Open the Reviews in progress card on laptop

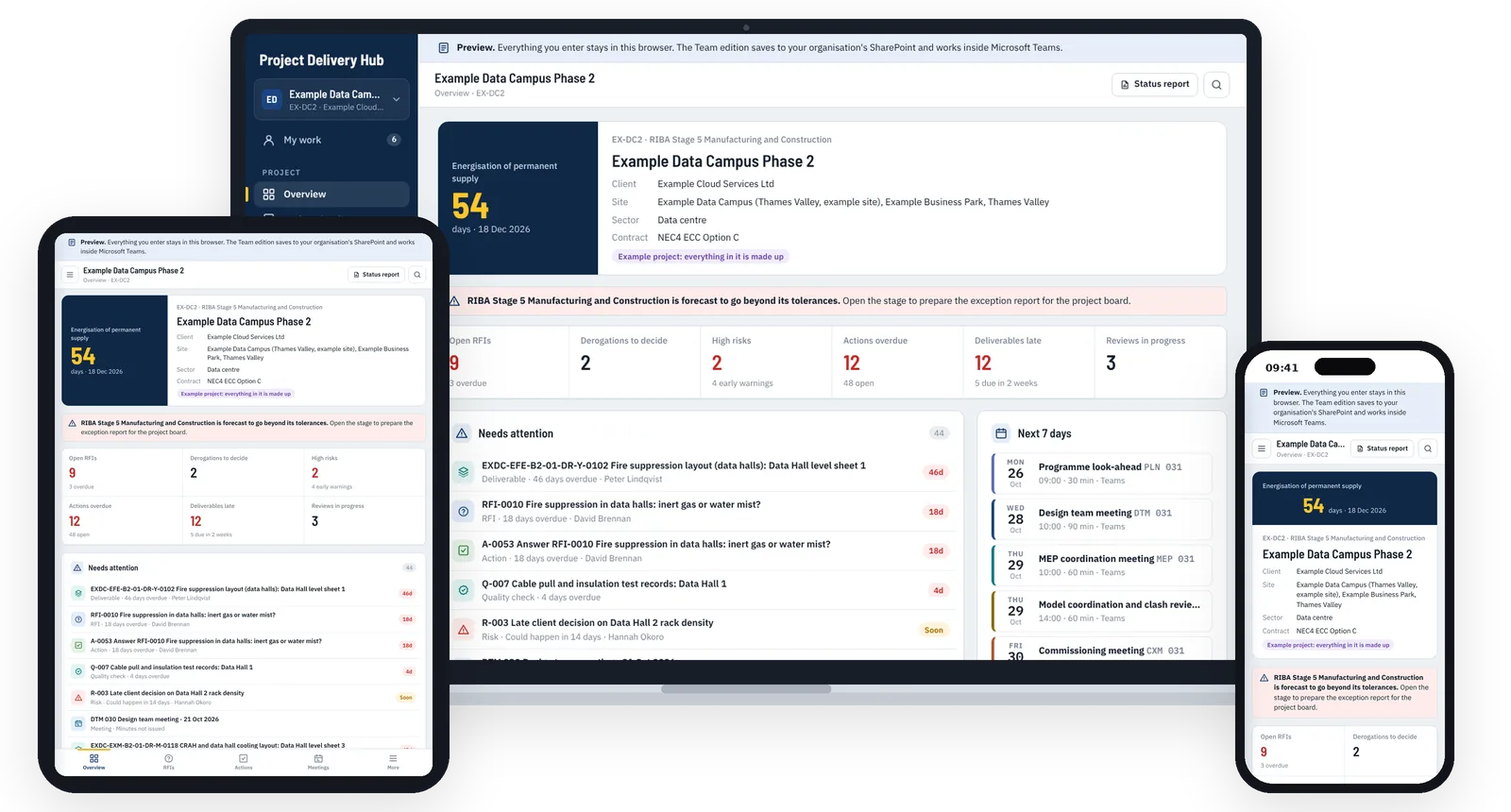(1161, 363)
